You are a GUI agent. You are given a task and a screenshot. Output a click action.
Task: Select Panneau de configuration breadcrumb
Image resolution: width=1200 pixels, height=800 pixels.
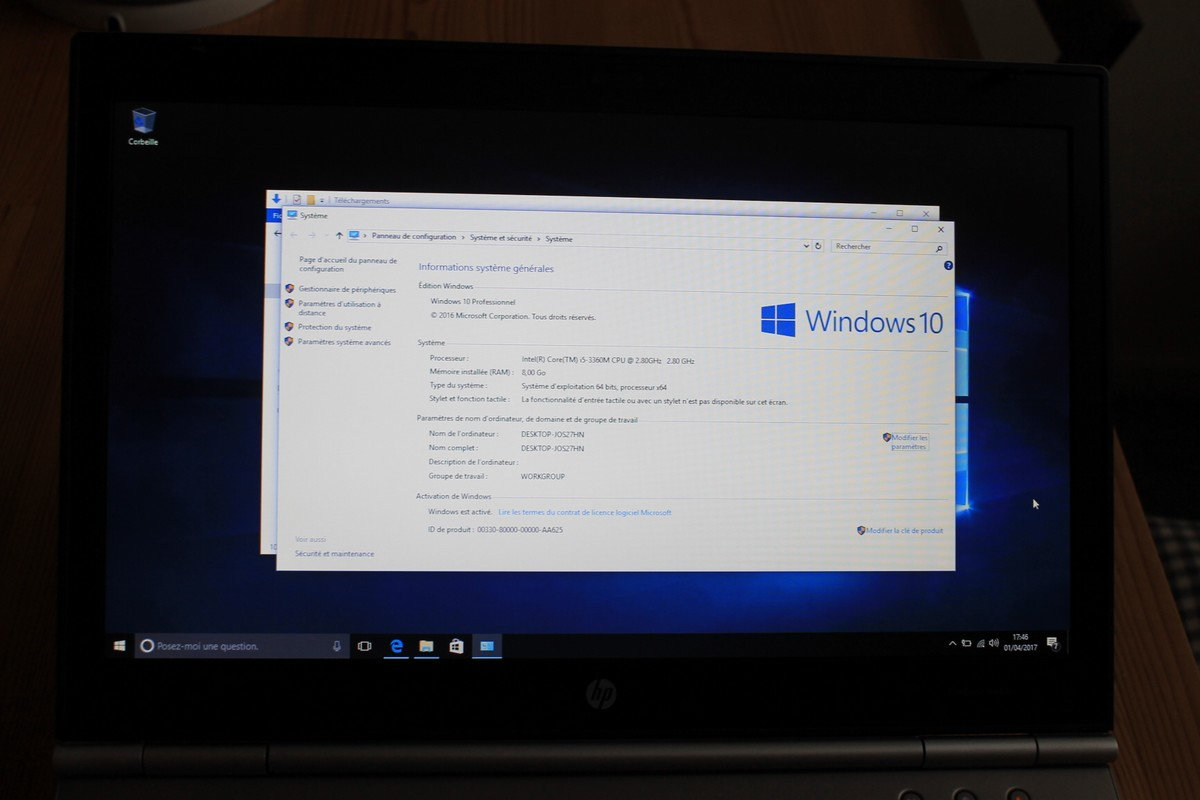coord(413,237)
